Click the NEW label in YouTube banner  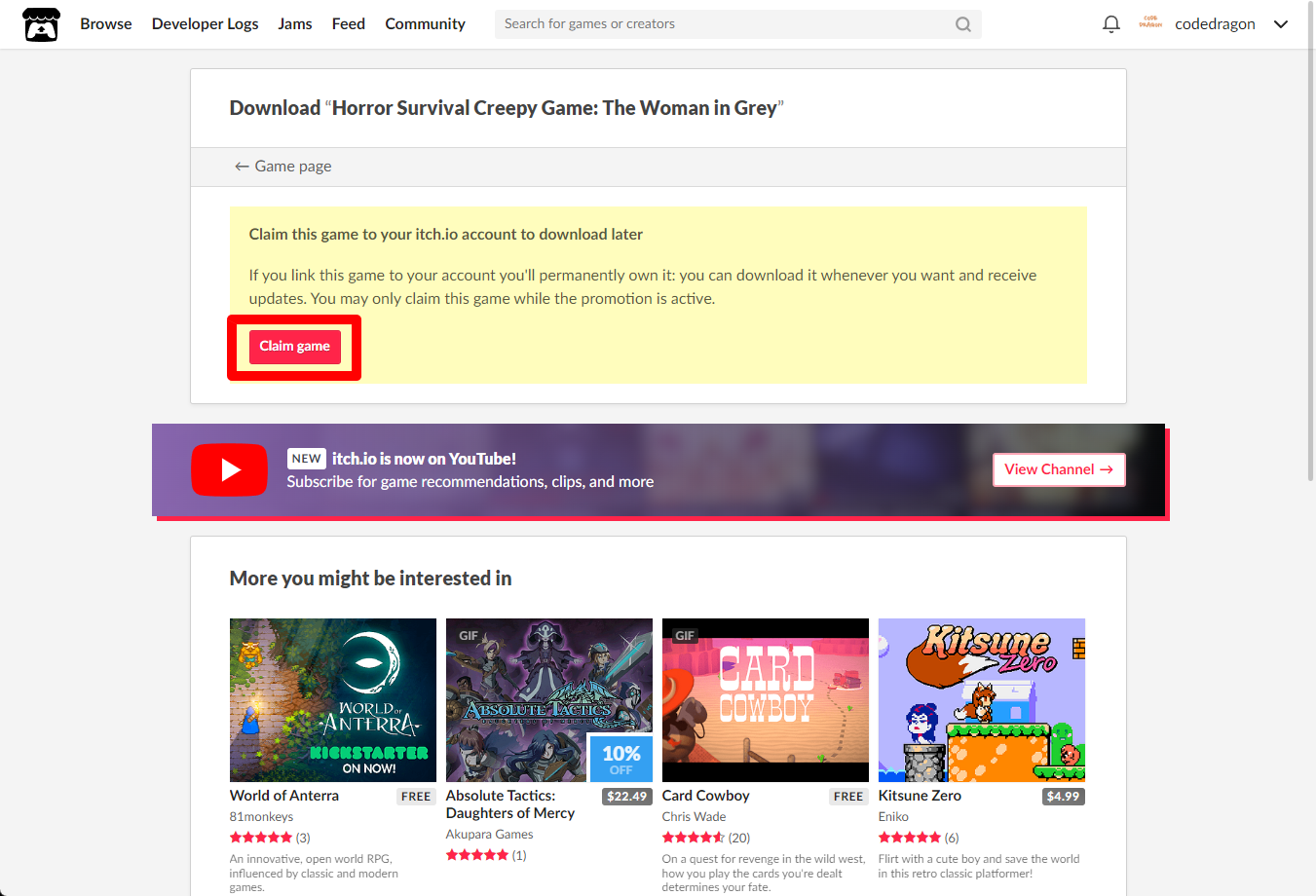coord(306,459)
